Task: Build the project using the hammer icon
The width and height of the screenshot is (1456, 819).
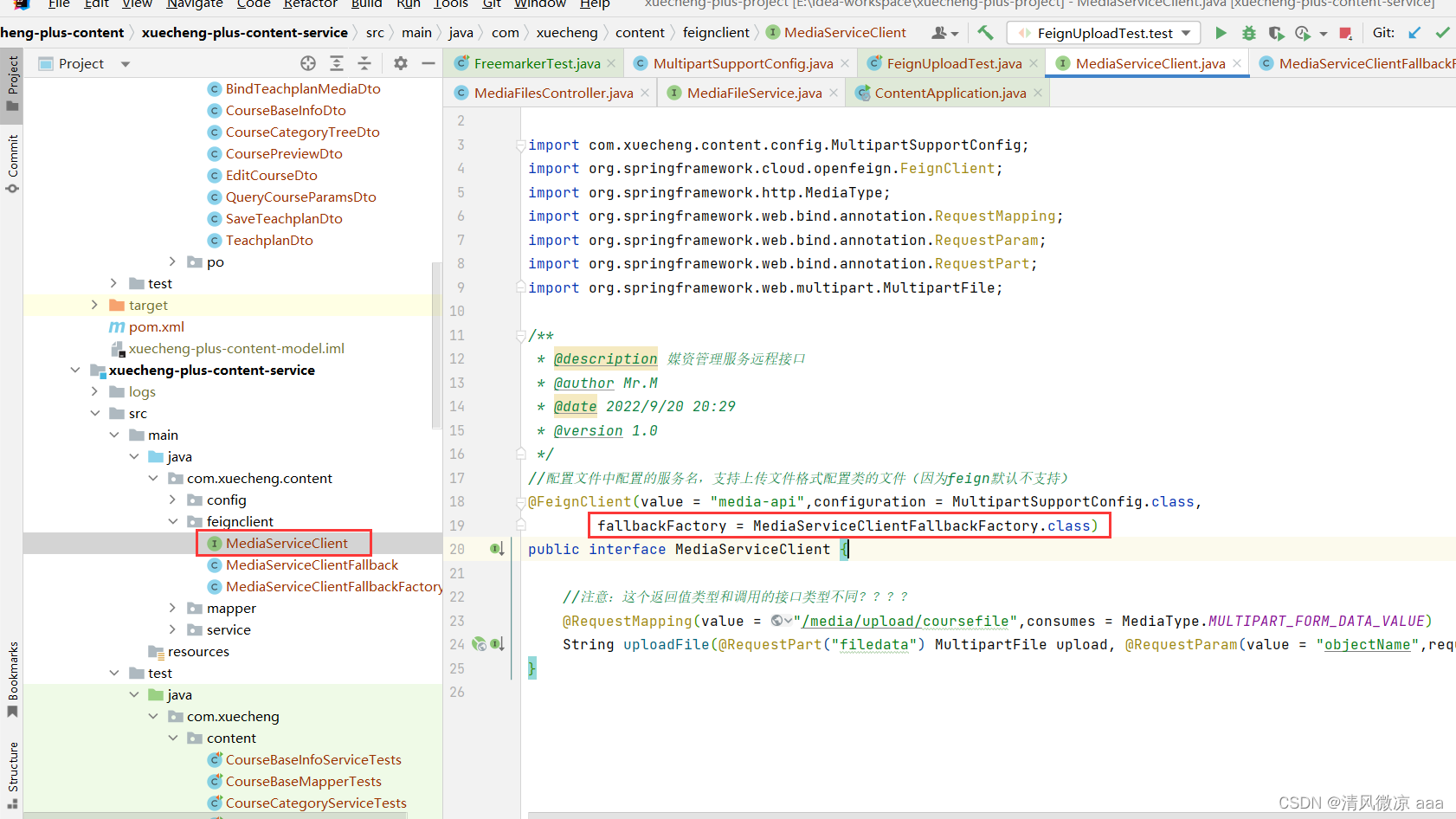Action: 985,33
